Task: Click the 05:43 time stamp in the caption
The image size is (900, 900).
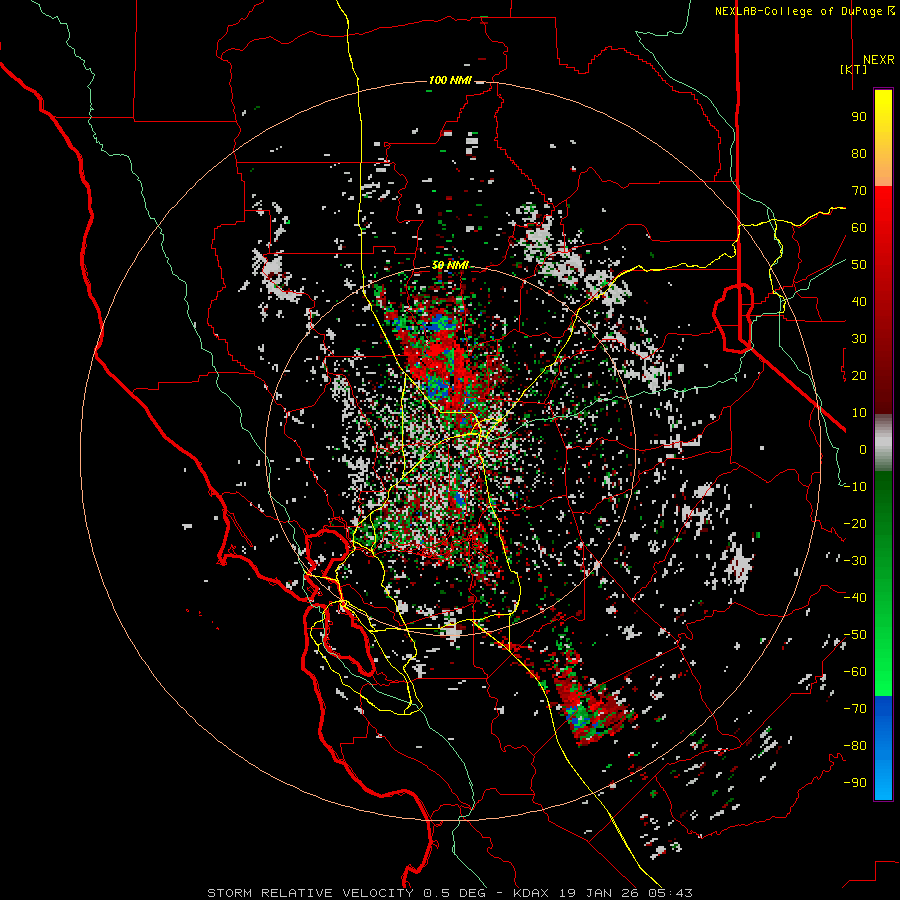Action: [669, 893]
